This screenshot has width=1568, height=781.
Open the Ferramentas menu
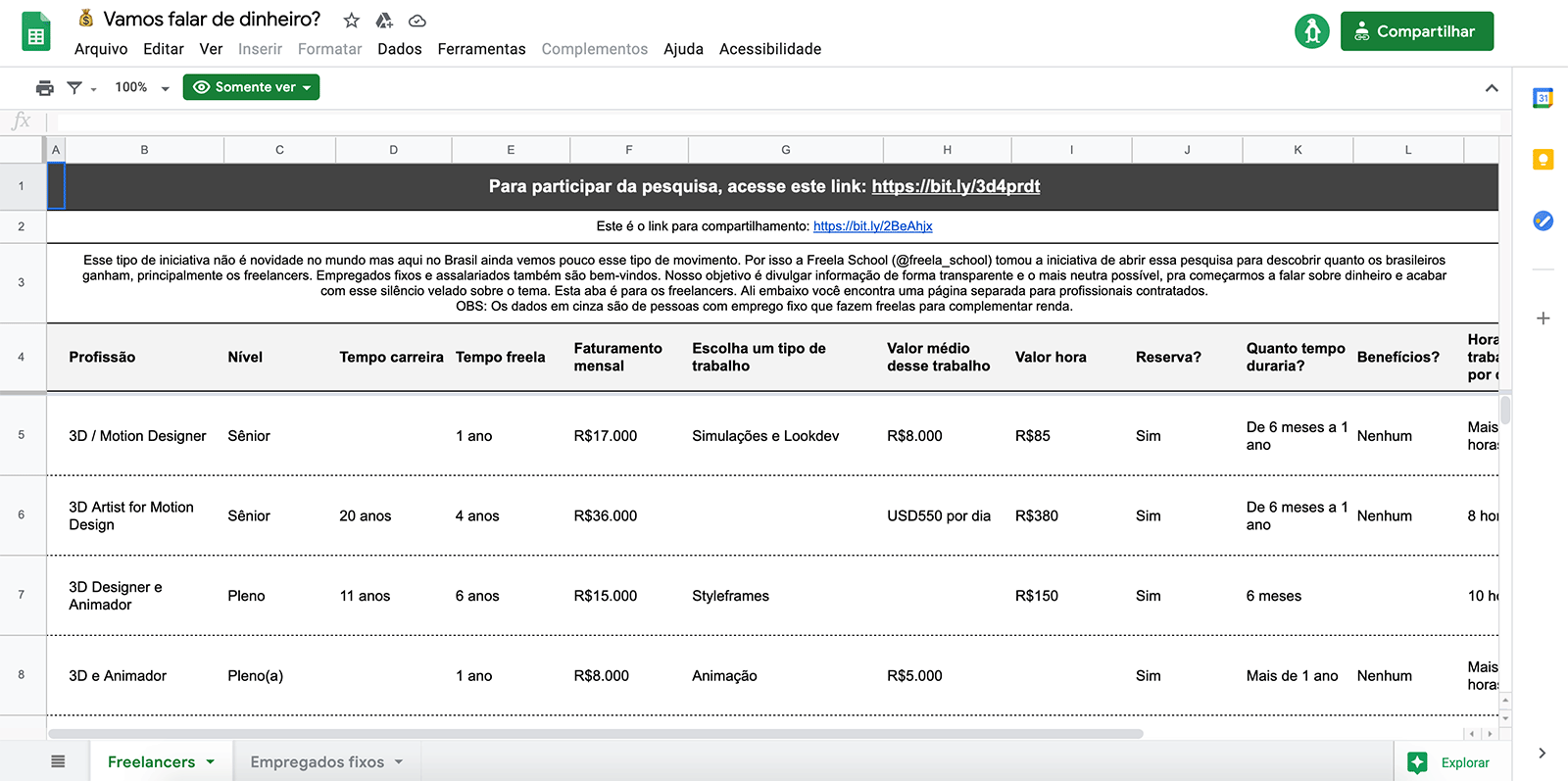click(481, 49)
